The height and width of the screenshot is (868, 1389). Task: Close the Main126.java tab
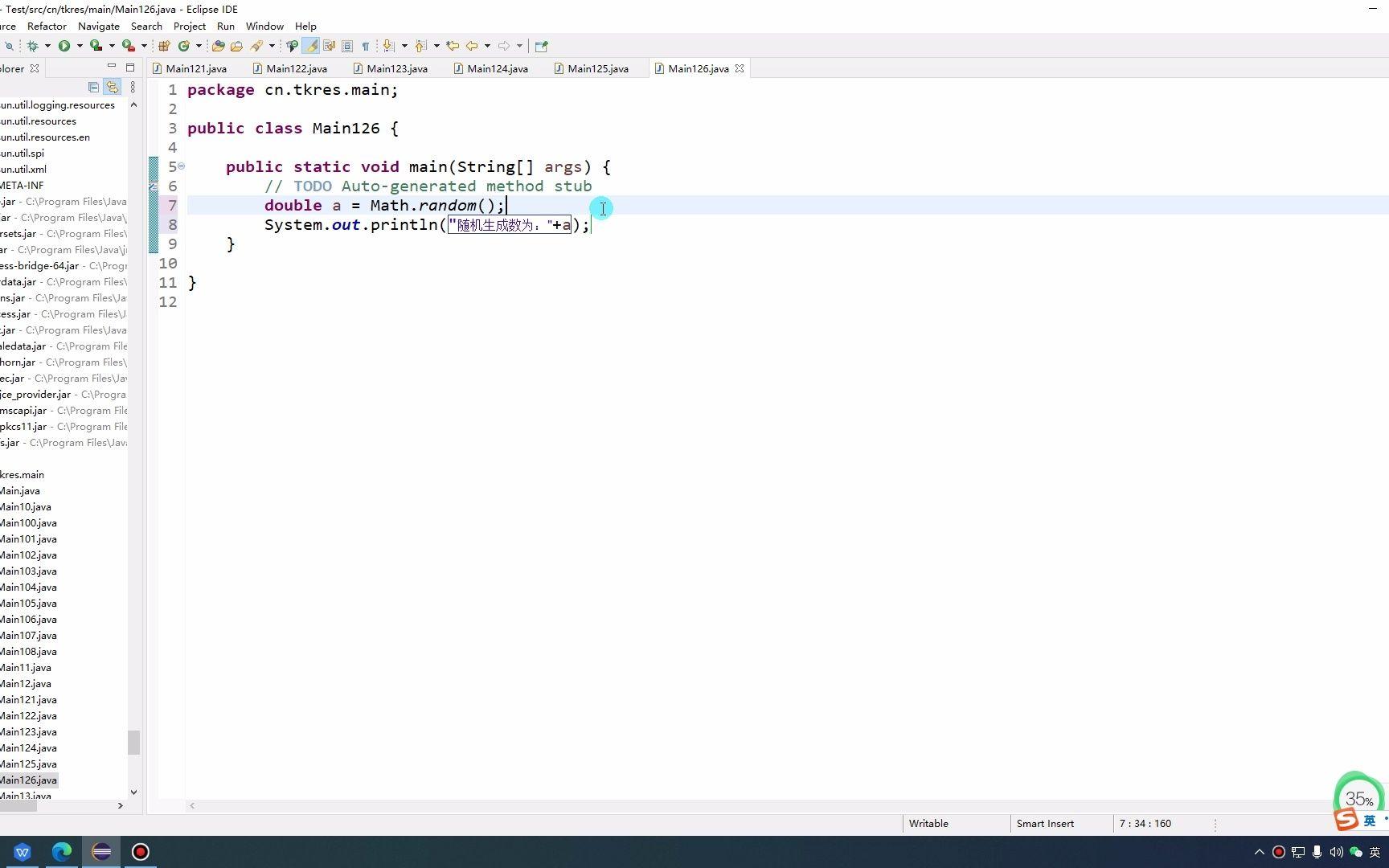tap(740, 68)
